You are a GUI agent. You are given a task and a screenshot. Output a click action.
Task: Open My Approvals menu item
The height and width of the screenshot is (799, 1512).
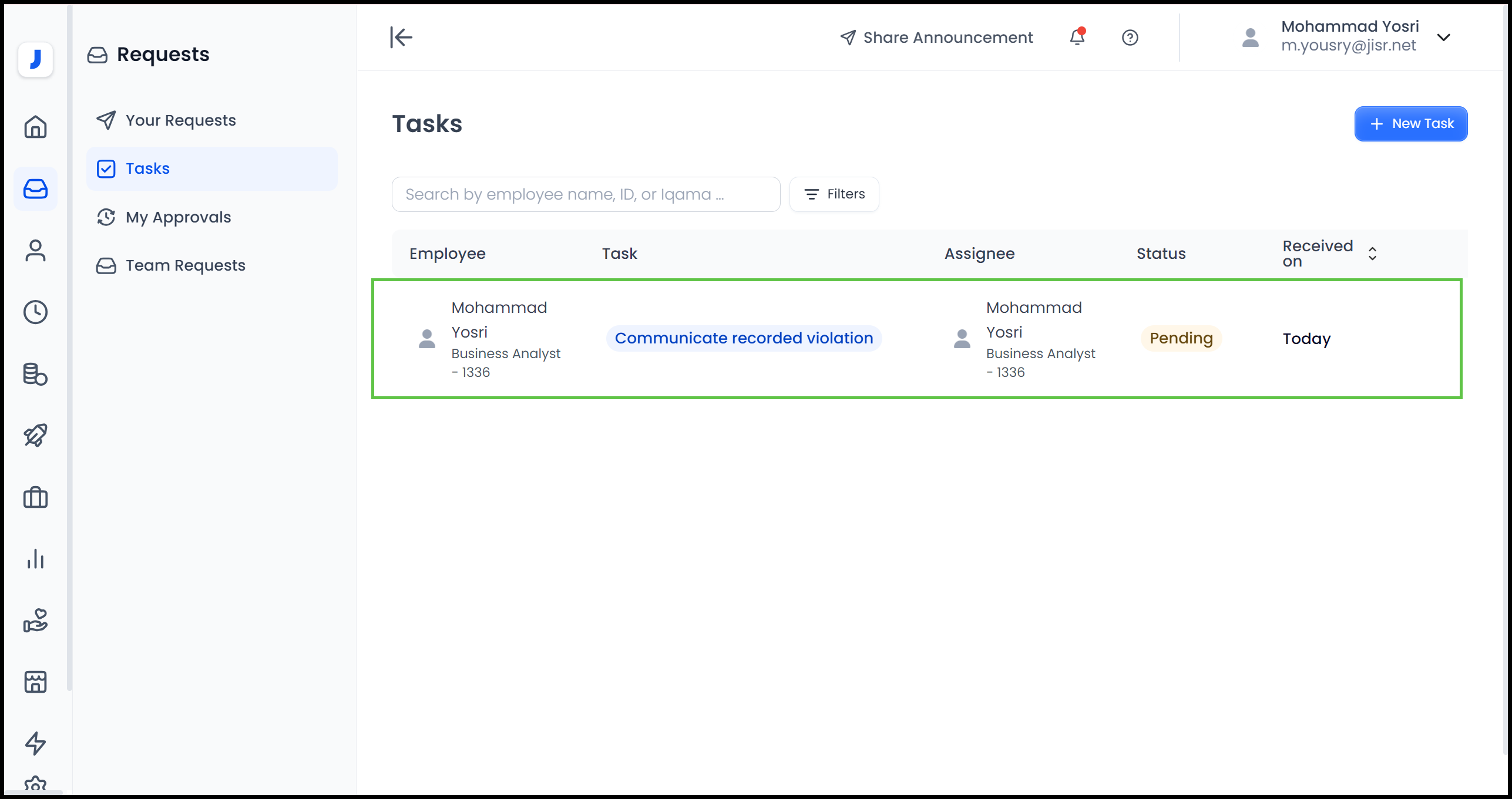coord(178,217)
